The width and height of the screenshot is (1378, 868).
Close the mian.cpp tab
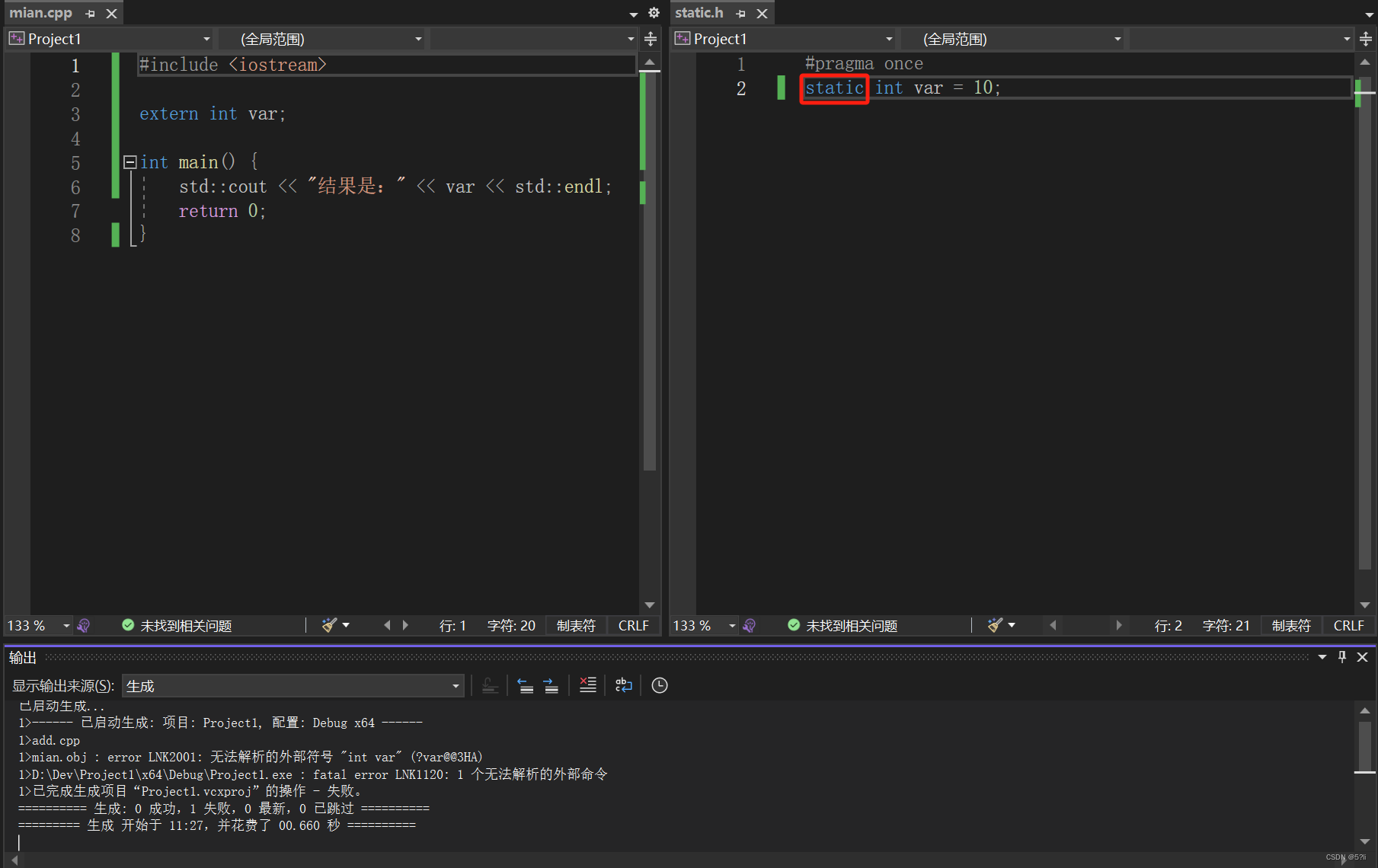pyautogui.click(x=111, y=14)
